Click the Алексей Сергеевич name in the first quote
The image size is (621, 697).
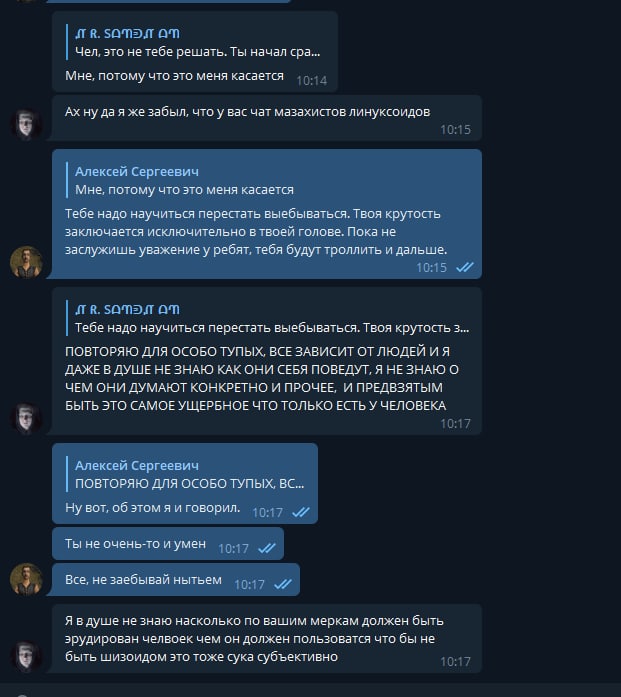click(137, 172)
